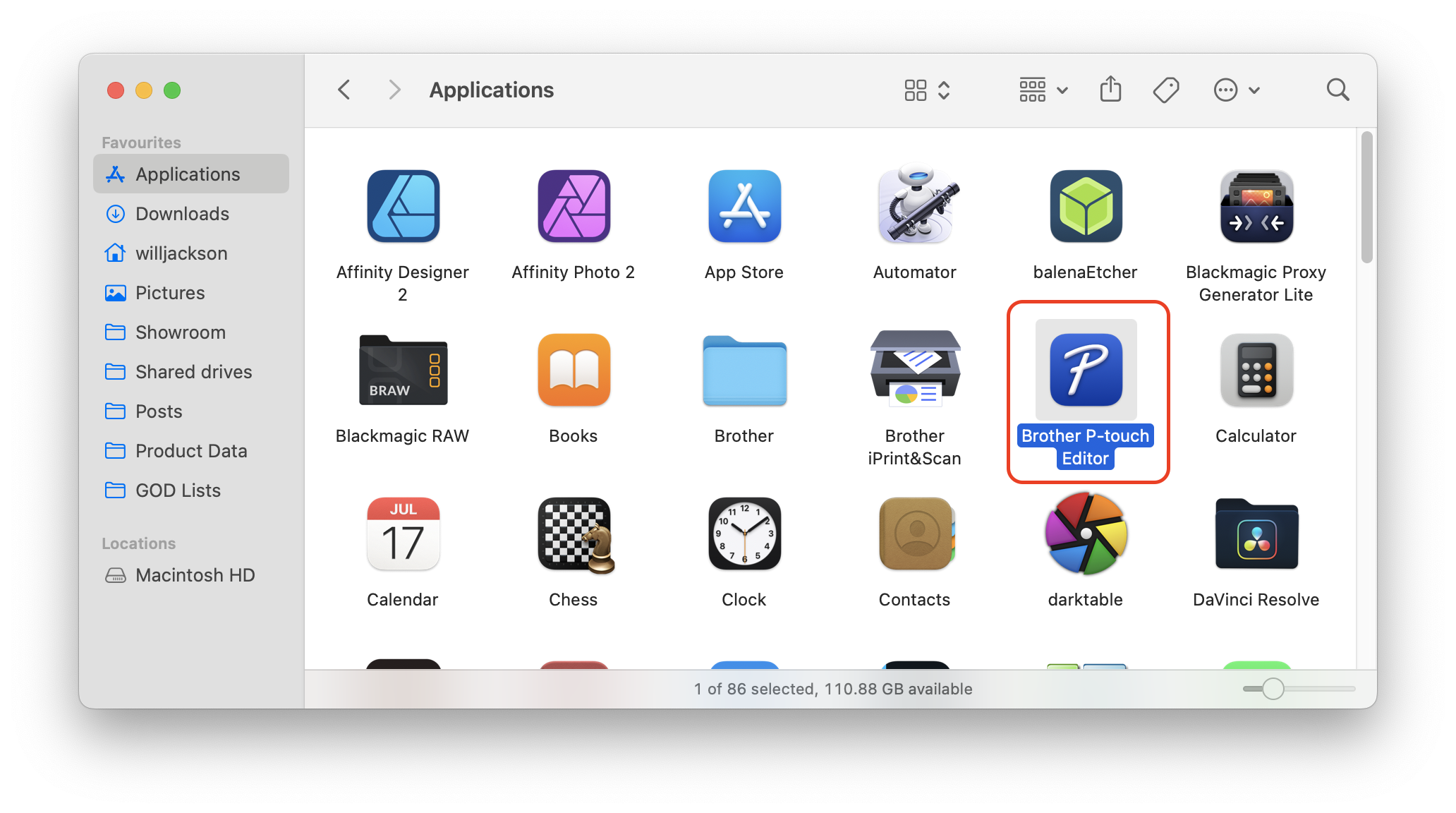Viewport: 1456px width, 813px height.
Task: Click the vertical scrollbar
Action: (x=1366, y=198)
